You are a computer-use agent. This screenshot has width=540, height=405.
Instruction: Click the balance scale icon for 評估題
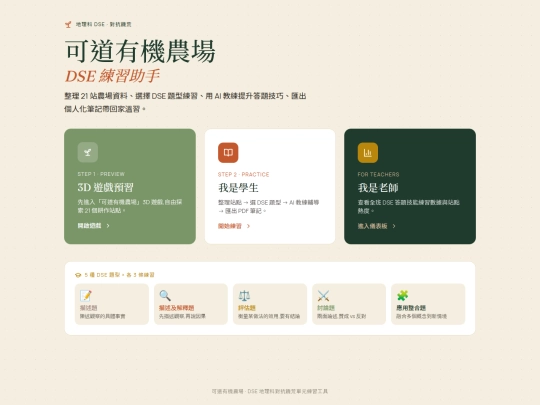click(x=244, y=295)
